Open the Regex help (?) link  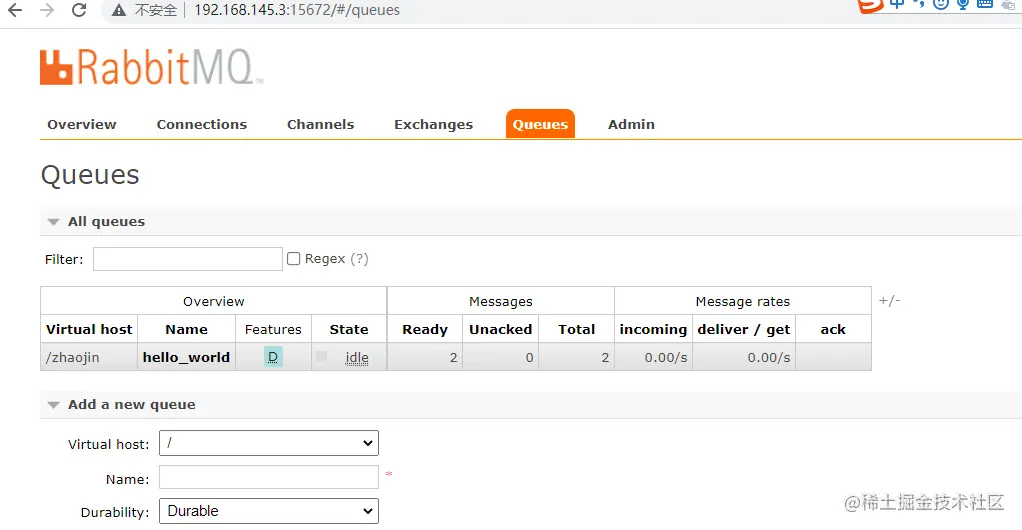[359, 259]
